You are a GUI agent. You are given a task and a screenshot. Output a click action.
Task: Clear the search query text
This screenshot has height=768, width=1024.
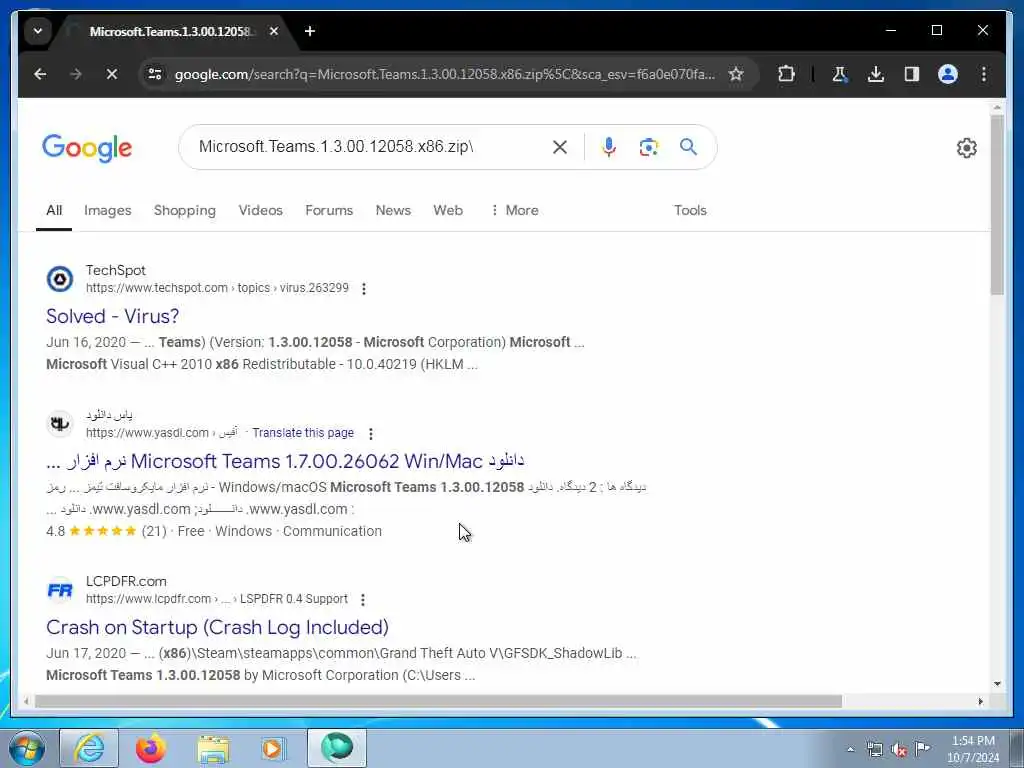[x=560, y=147]
